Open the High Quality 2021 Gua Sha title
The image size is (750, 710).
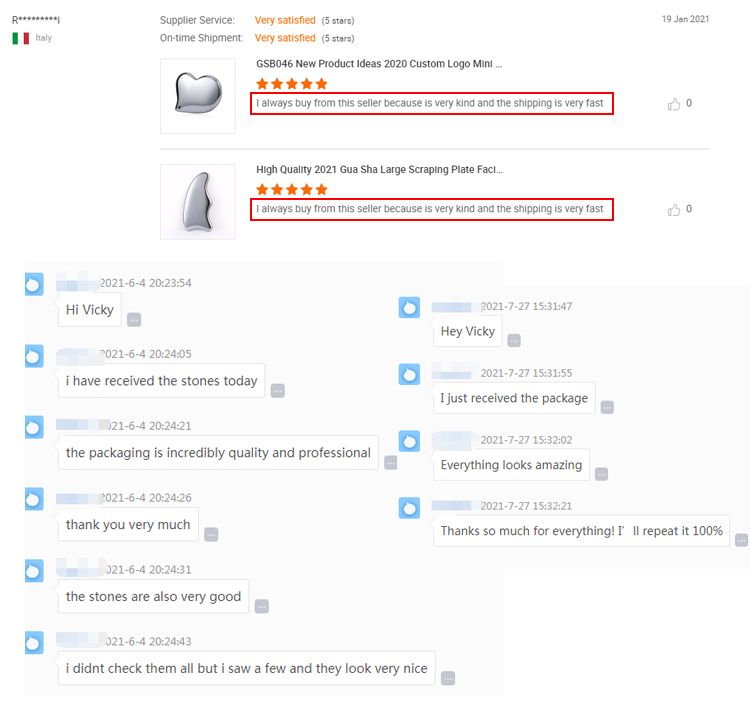(379, 169)
